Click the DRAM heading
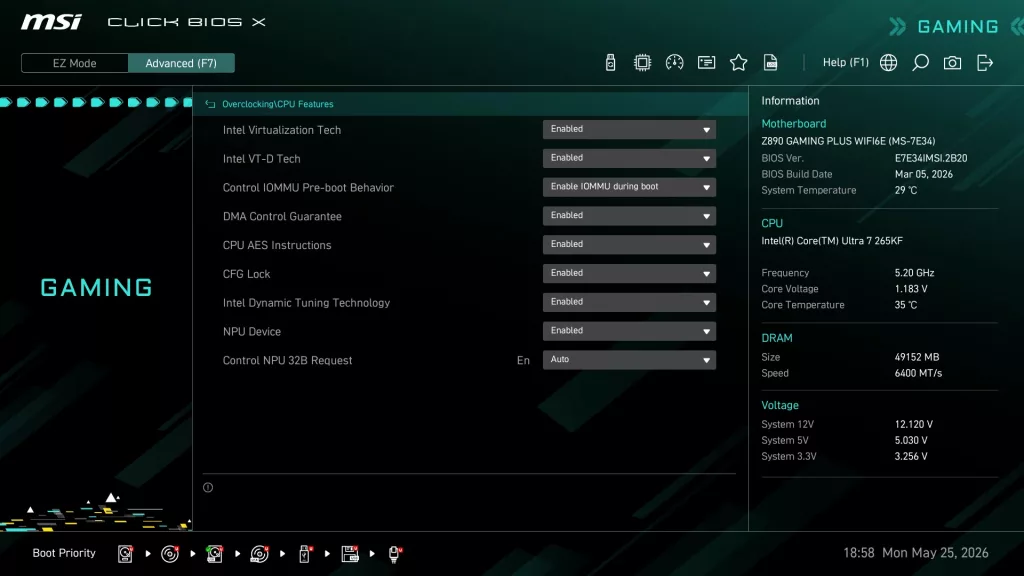 click(x=776, y=338)
